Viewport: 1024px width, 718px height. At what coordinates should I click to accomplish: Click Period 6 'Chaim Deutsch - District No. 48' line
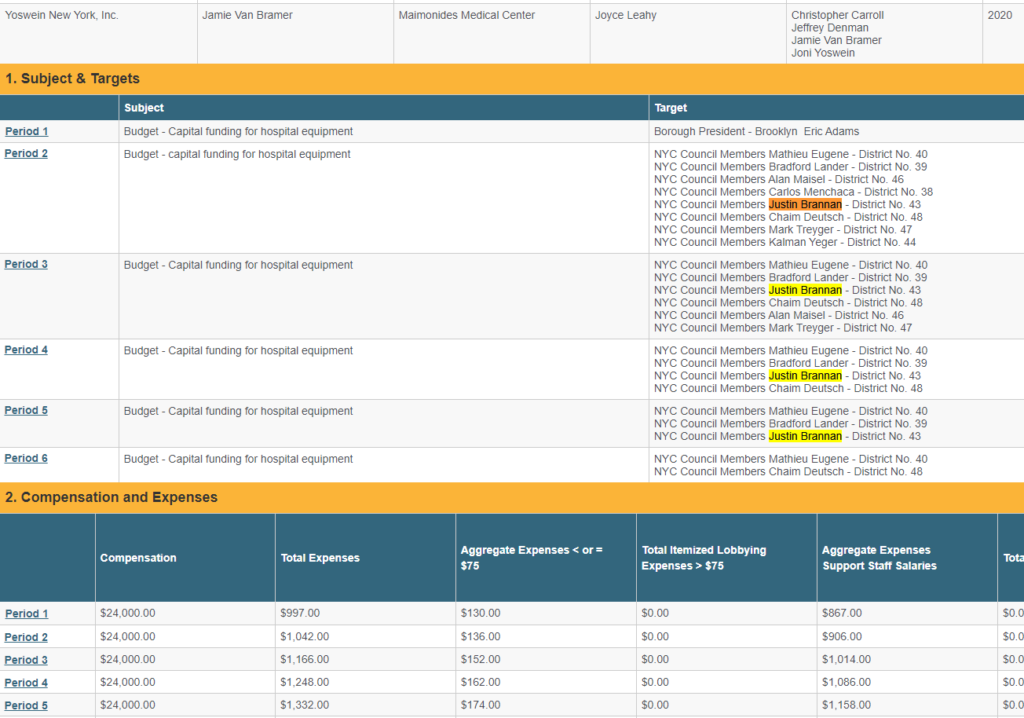(788, 472)
